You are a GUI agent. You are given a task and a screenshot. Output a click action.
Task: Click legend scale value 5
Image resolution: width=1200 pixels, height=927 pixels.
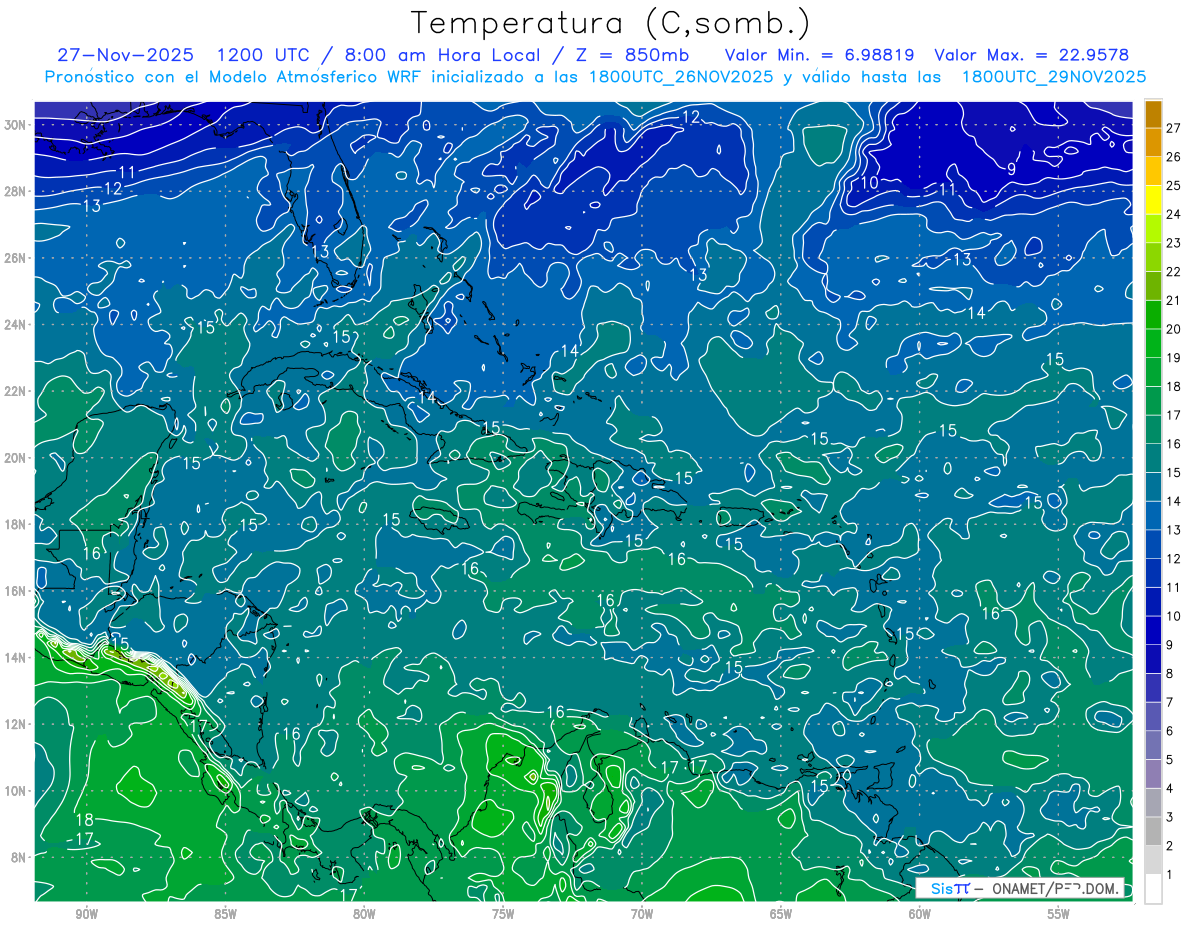point(1171,760)
